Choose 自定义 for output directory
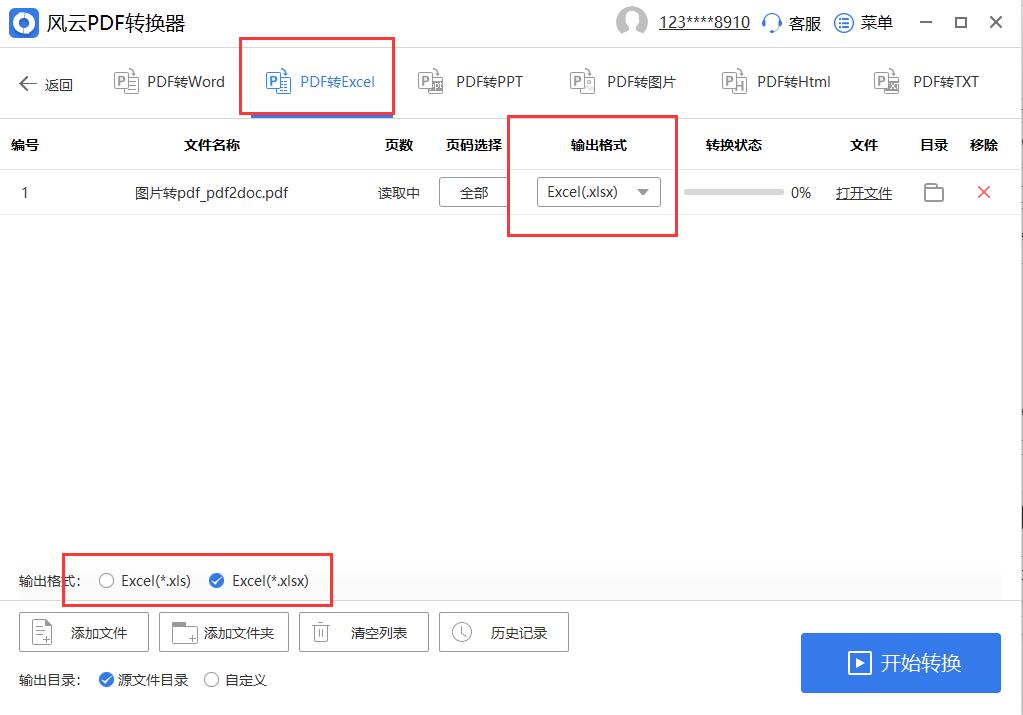1023x715 pixels. (210, 679)
